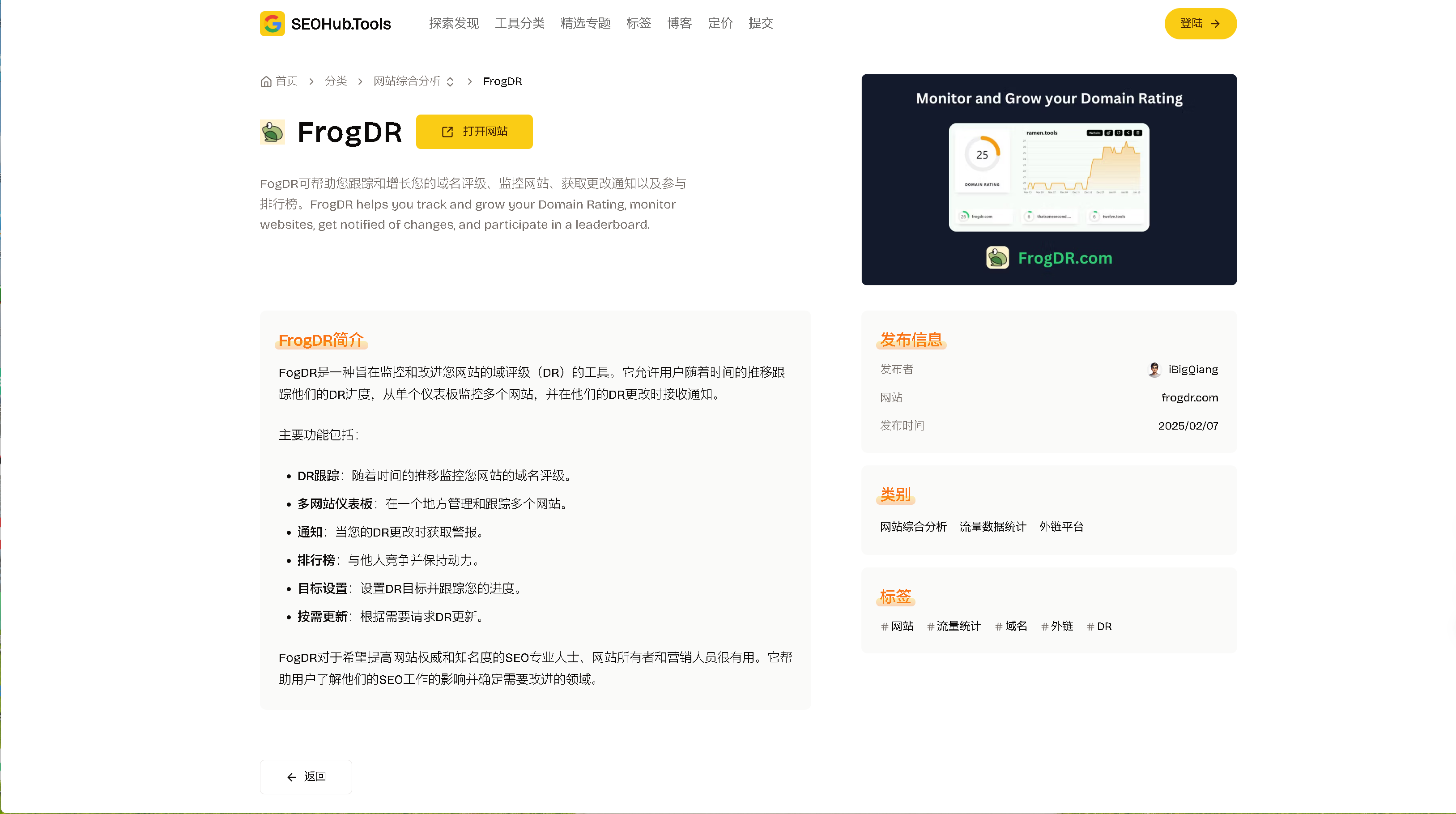Go to the 定价 pricing page
Image resolution: width=1456 pixels, height=814 pixels.
[720, 23]
